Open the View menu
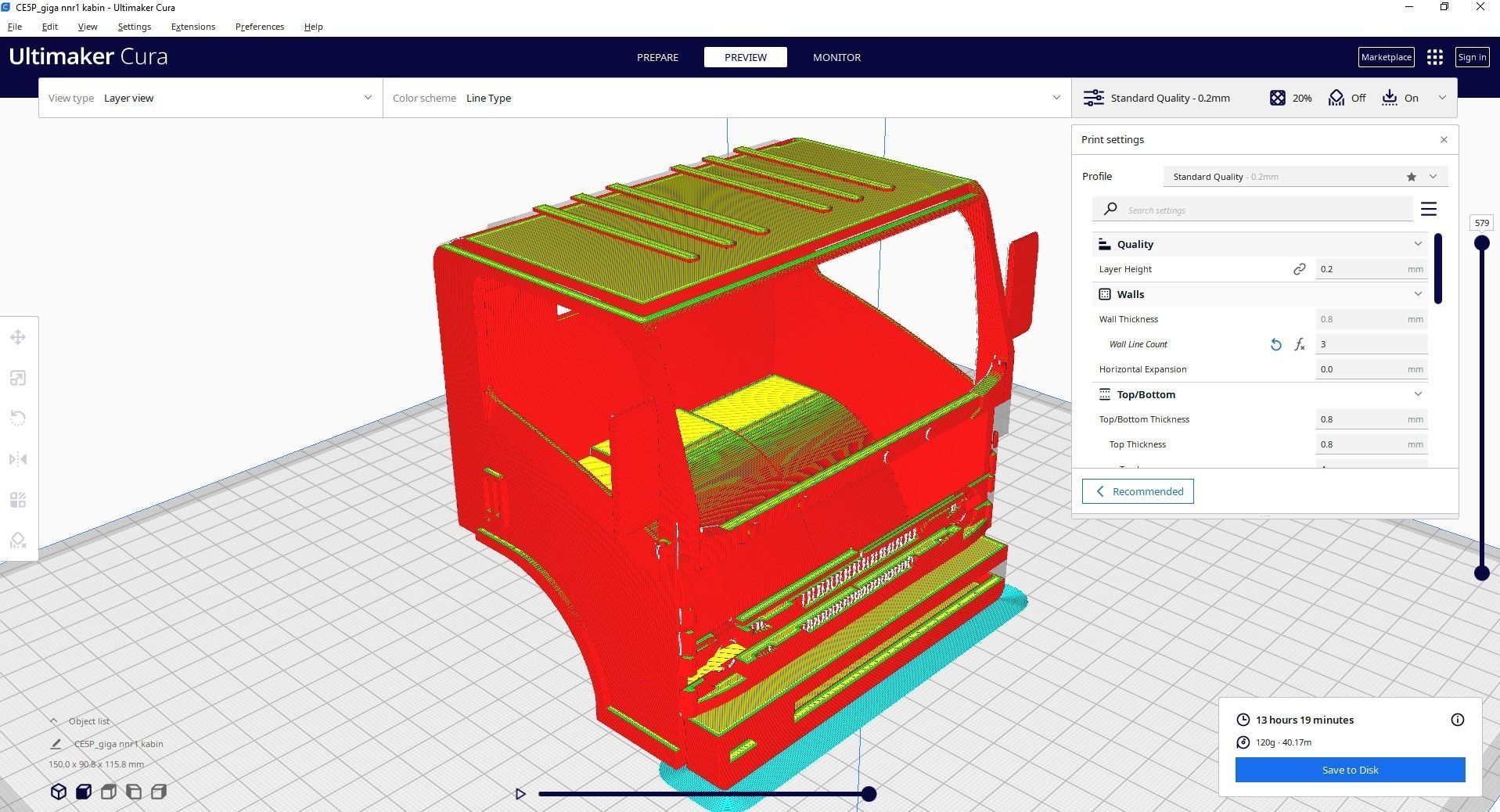This screenshot has height=812, width=1500. [x=88, y=27]
